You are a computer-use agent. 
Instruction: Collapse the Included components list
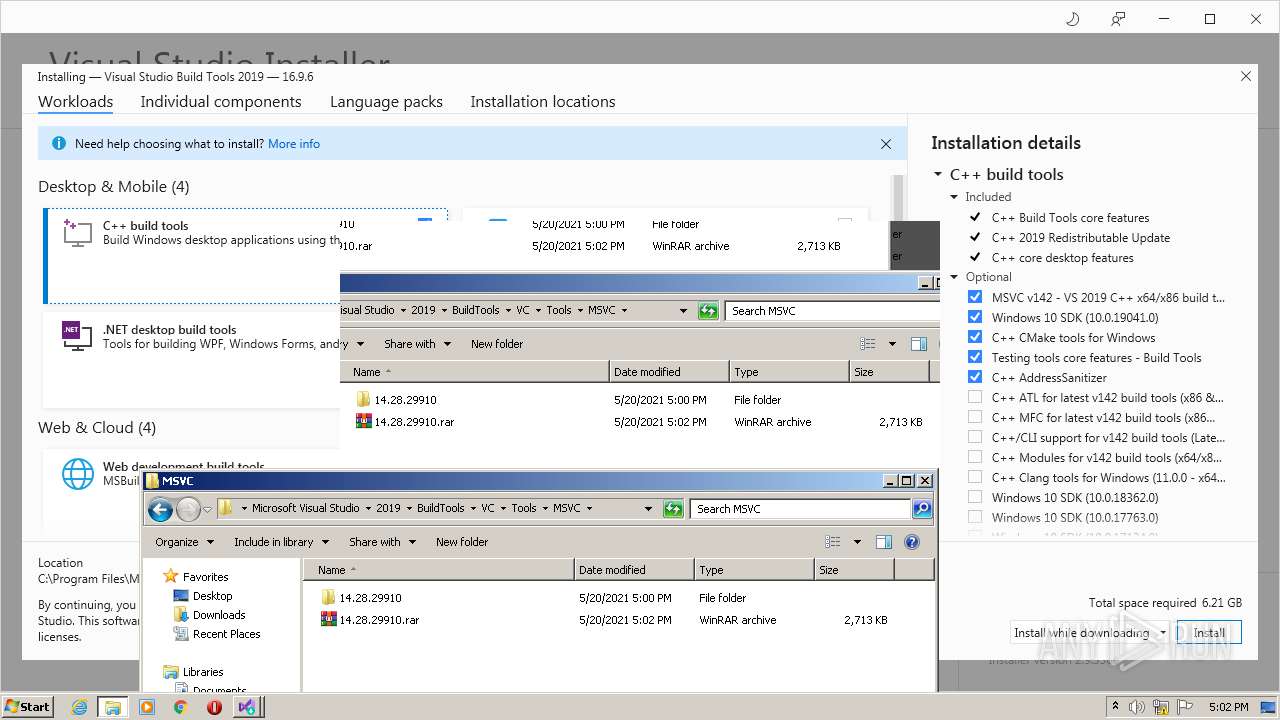pyautogui.click(x=954, y=197)
